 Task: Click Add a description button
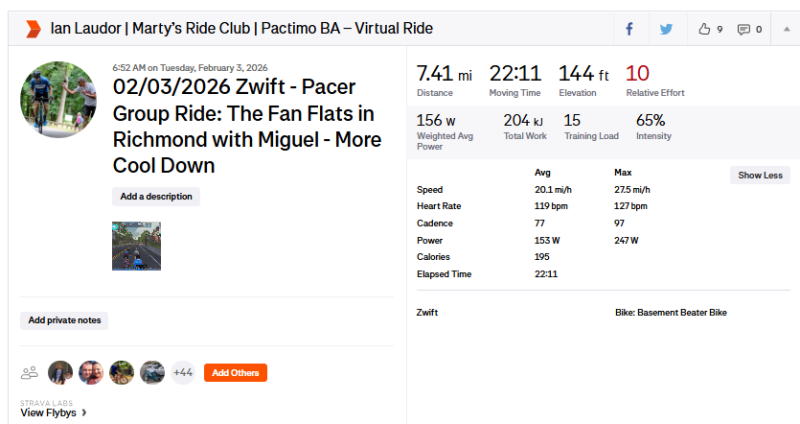156,197
